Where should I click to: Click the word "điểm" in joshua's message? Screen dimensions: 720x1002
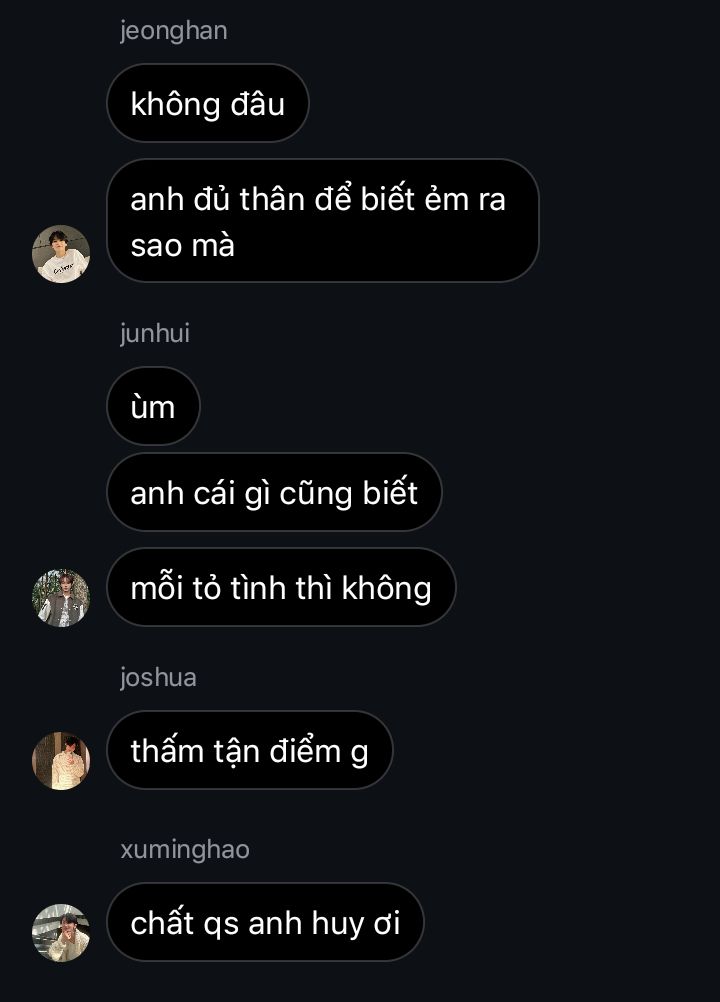(305, 751)
